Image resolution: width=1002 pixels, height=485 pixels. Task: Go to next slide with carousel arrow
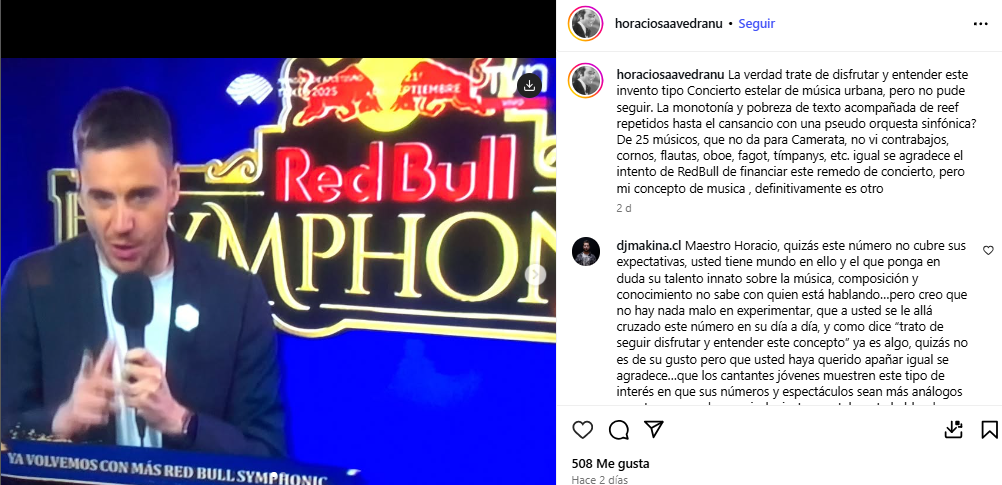pyautogui.click(x=536, y=275)
